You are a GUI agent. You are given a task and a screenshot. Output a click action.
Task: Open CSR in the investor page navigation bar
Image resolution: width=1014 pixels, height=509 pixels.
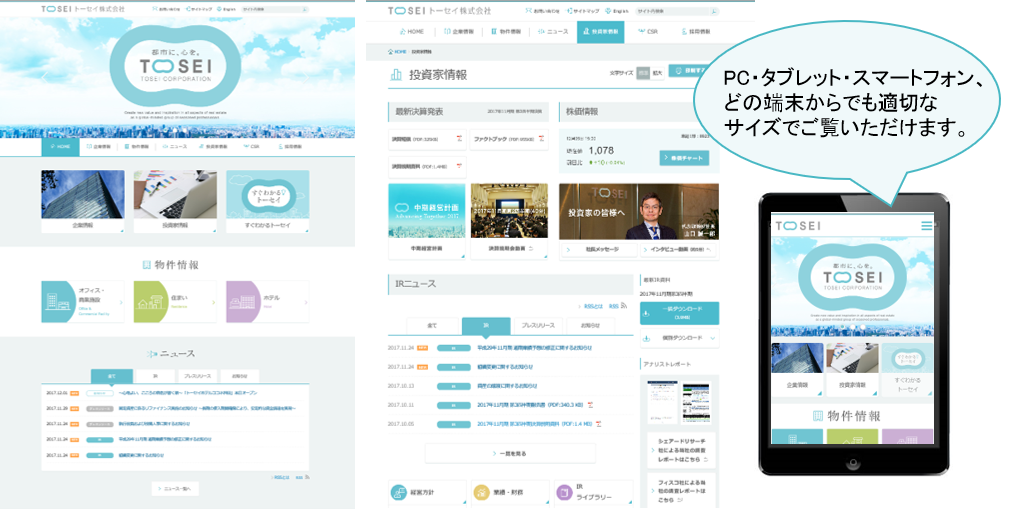tap(647, 32)
